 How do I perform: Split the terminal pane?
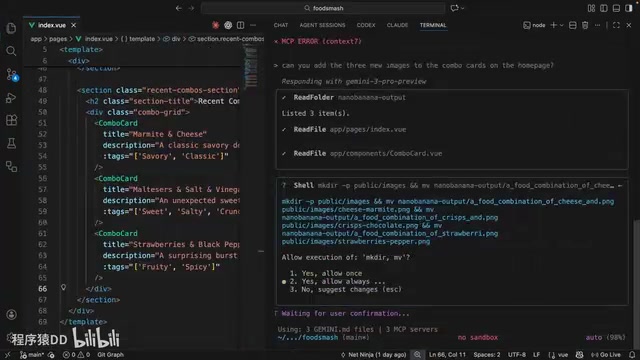click(573, 25)
